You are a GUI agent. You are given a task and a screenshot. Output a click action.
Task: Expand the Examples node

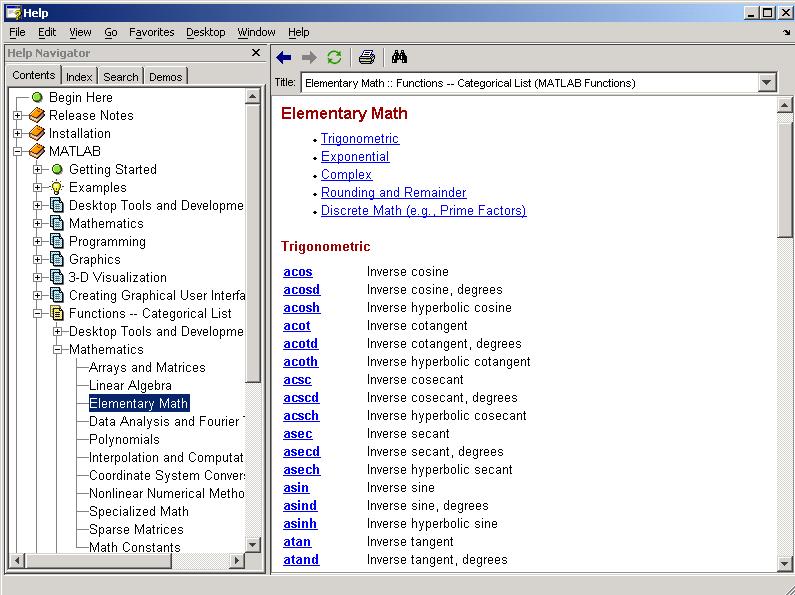pos(38,187)
